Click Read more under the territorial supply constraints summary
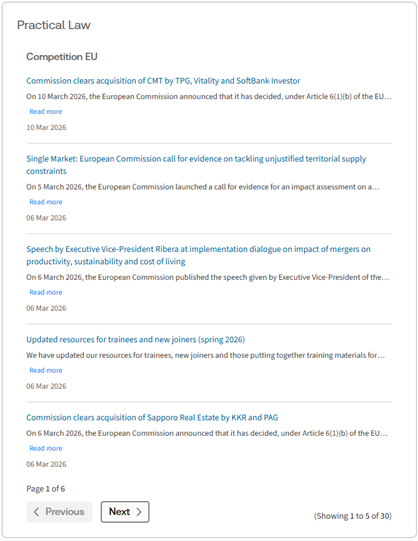 (x=46, y=202)
